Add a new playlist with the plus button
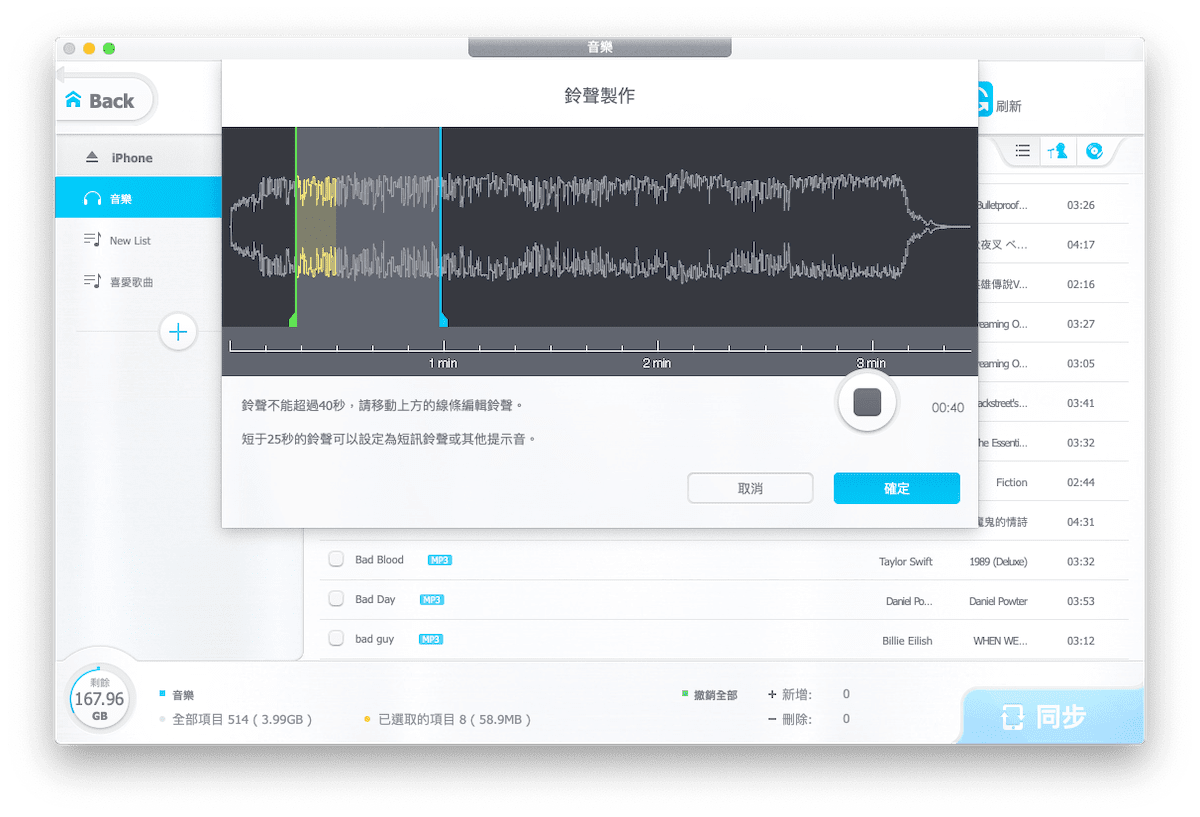Screen dimensions: 1200x817 point(179,332)
